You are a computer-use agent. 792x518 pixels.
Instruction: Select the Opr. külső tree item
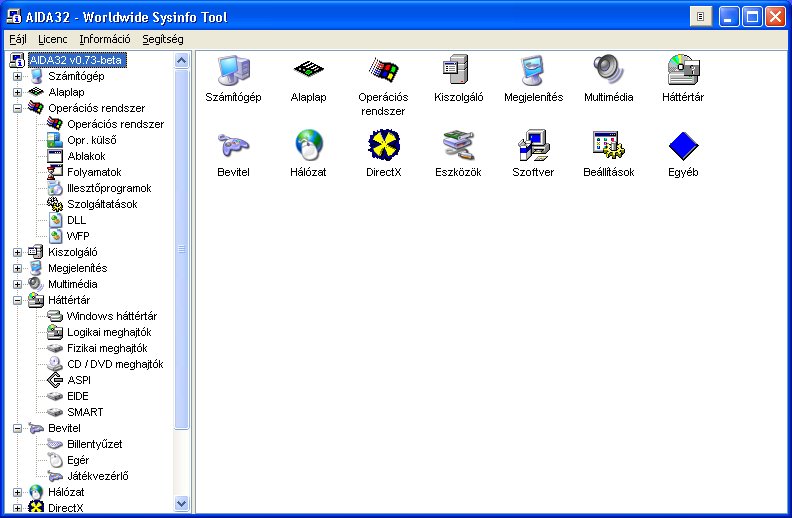(91, 140)
